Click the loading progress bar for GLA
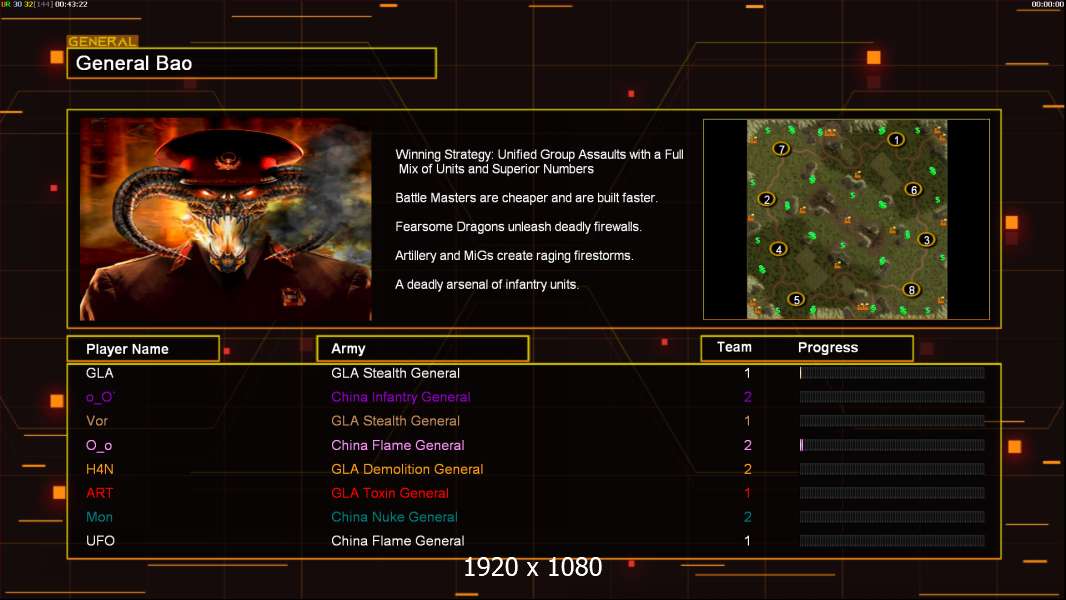Screen dimensions: 1066x600 pos(892,373)
